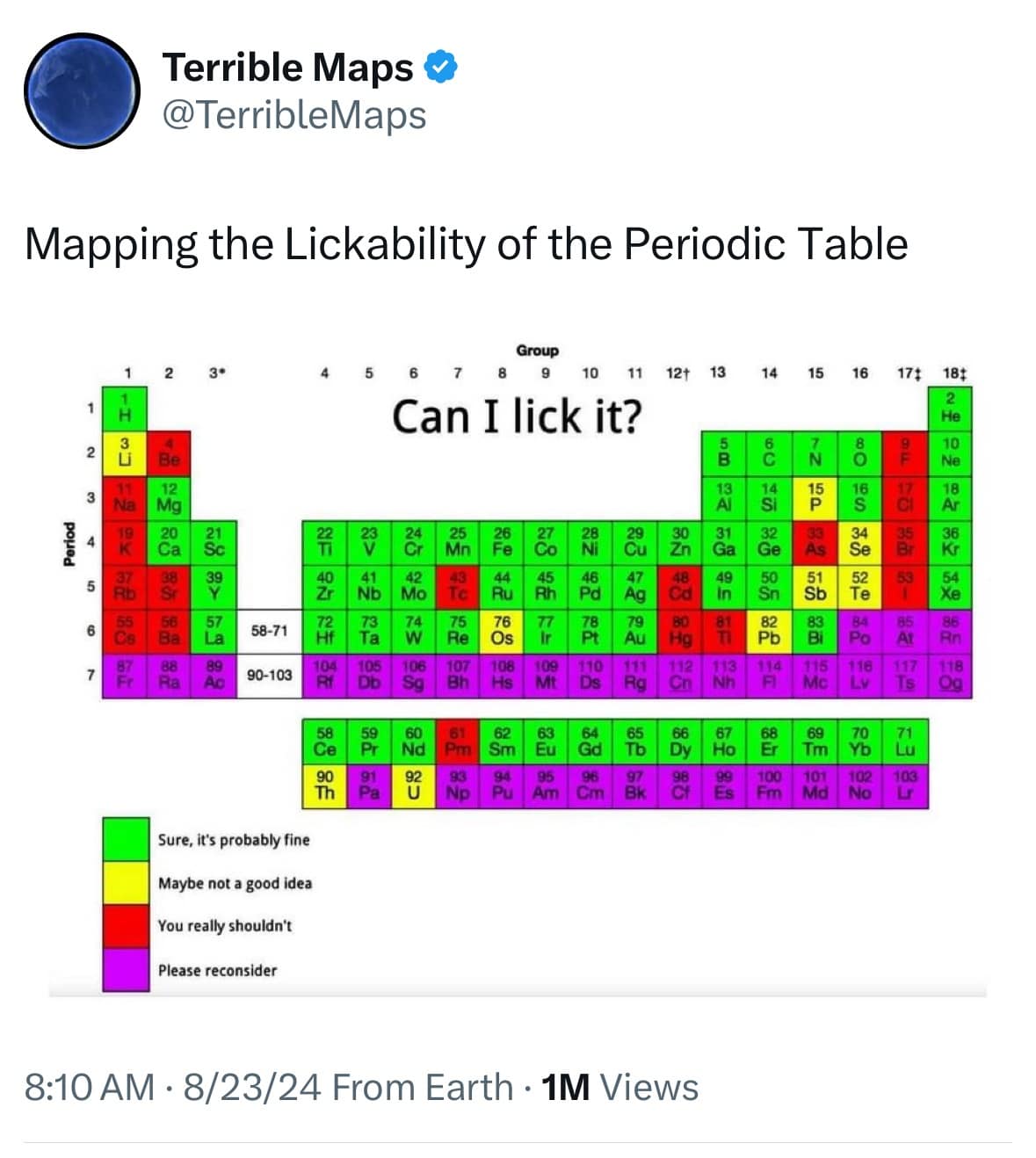Click the green 'Sure, it's probably fine' swatch

pos(126,839)
